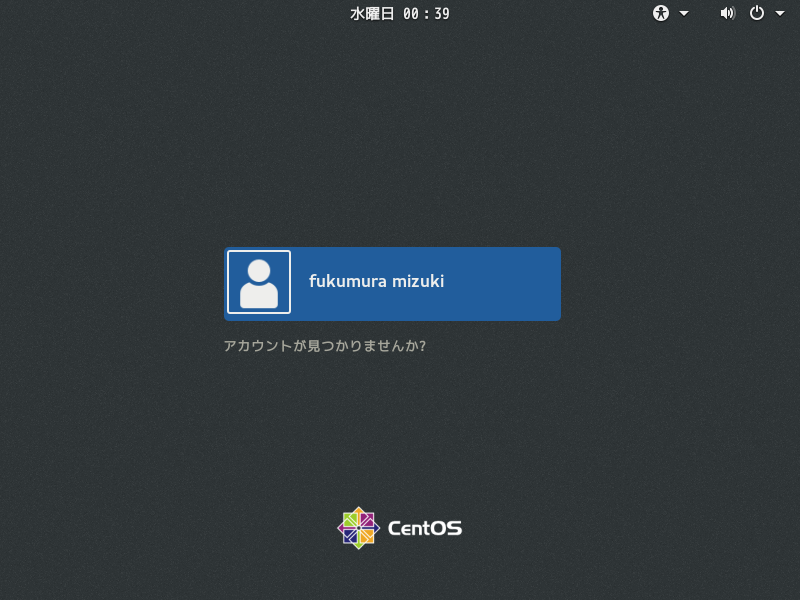Click the fukumura mizuki avatar picture
The height and width of the screenshot is (600, 800).
[x=259, y=282]
